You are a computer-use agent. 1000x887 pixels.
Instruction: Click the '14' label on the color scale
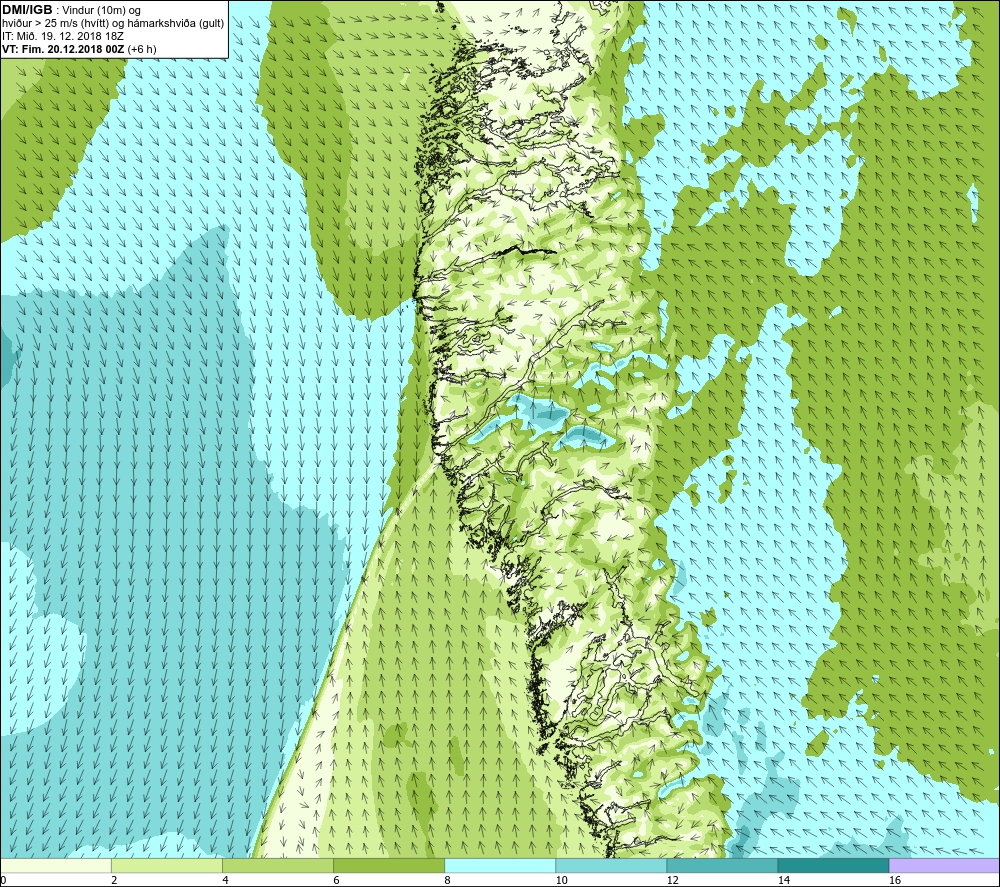[783, 881]
